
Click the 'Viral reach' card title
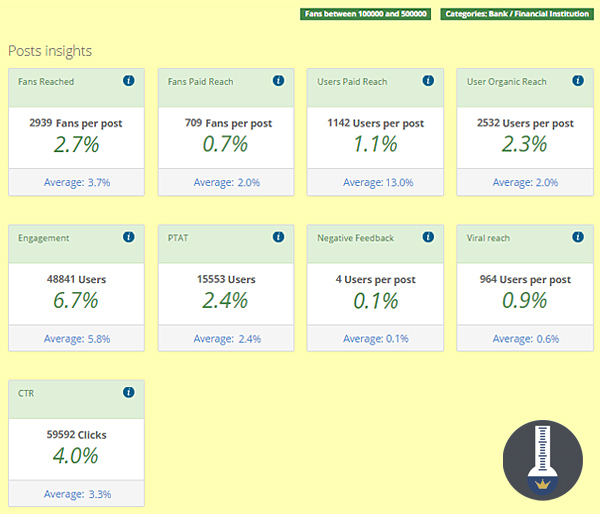[488, 238]
